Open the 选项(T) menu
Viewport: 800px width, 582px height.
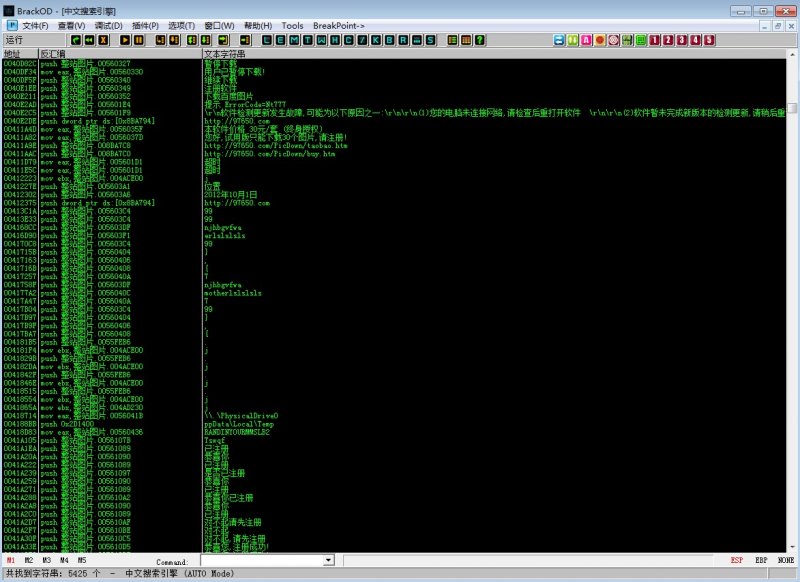(182, 26)
